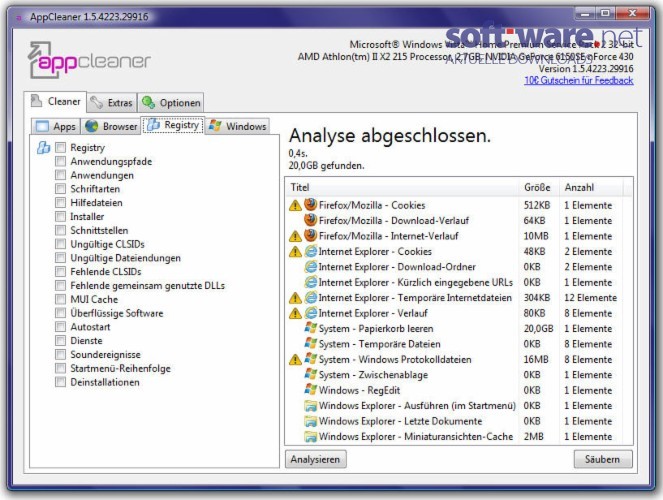The image size is (663, 500).
Task: Check the top-level Registry checkbox
Action: coord(61,147)
